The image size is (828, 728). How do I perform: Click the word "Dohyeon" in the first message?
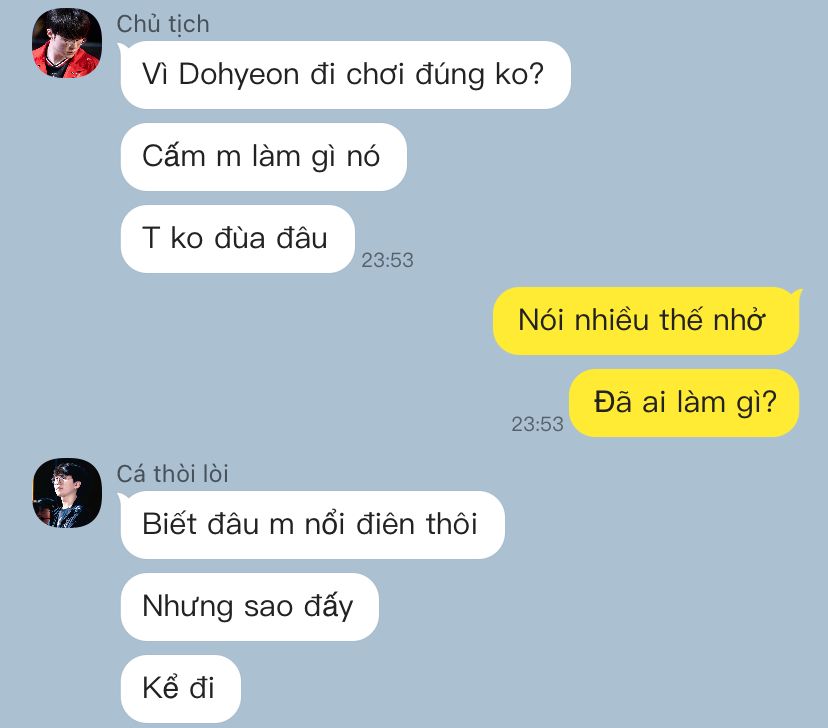click(239, 74)
